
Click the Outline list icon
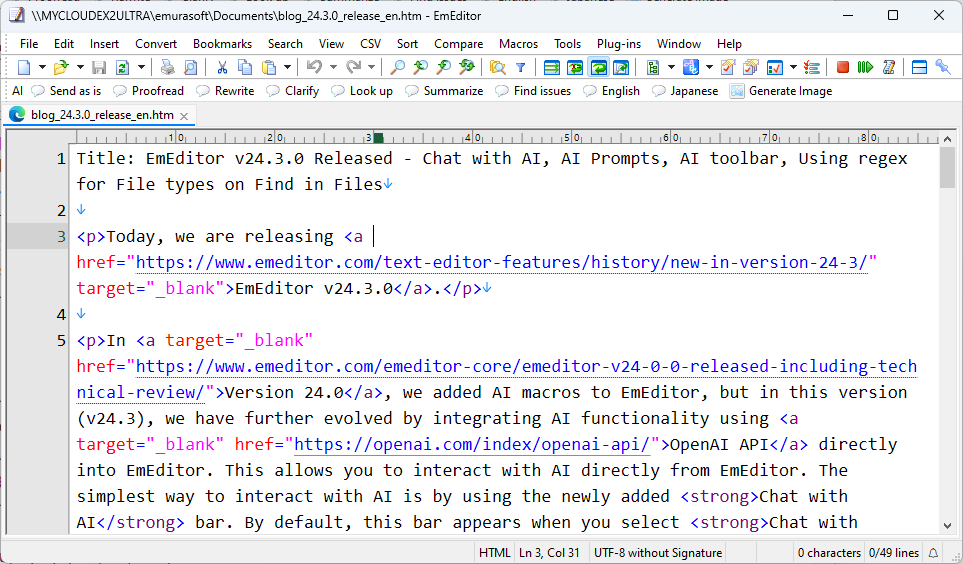(x=812, y=67)
